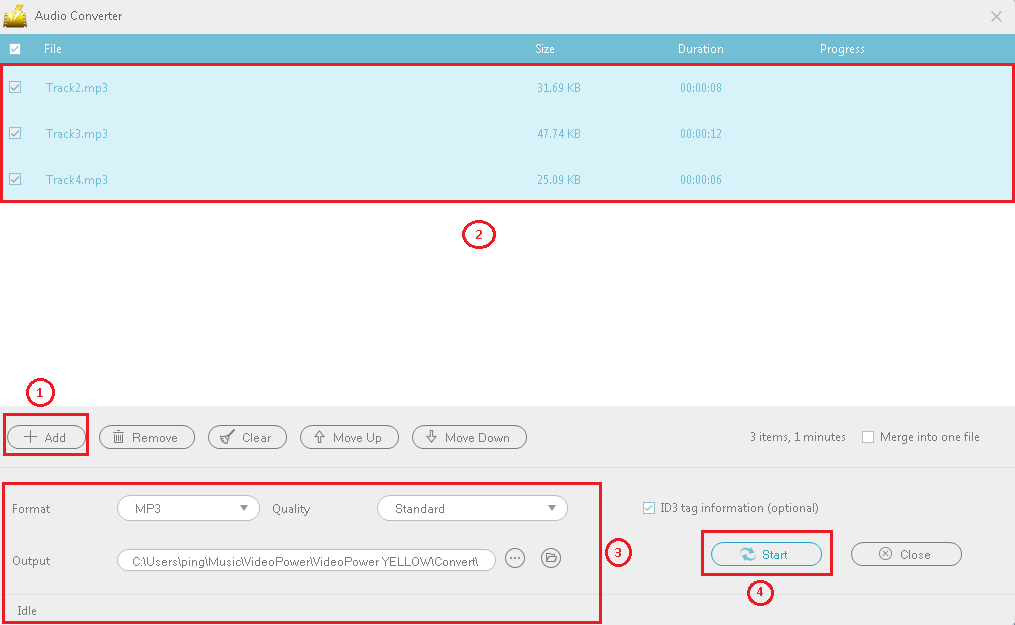Click the three-dot browse output button

coord(515,558)
